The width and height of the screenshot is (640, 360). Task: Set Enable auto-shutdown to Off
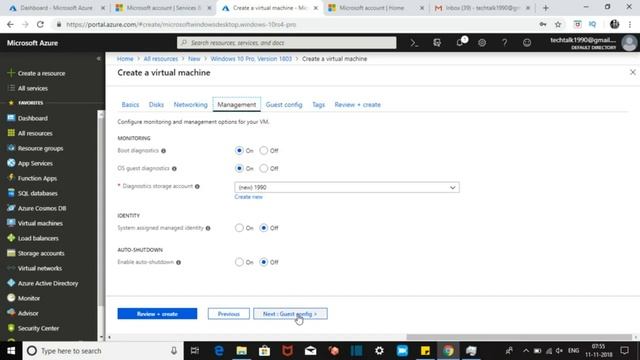[264, 262]
